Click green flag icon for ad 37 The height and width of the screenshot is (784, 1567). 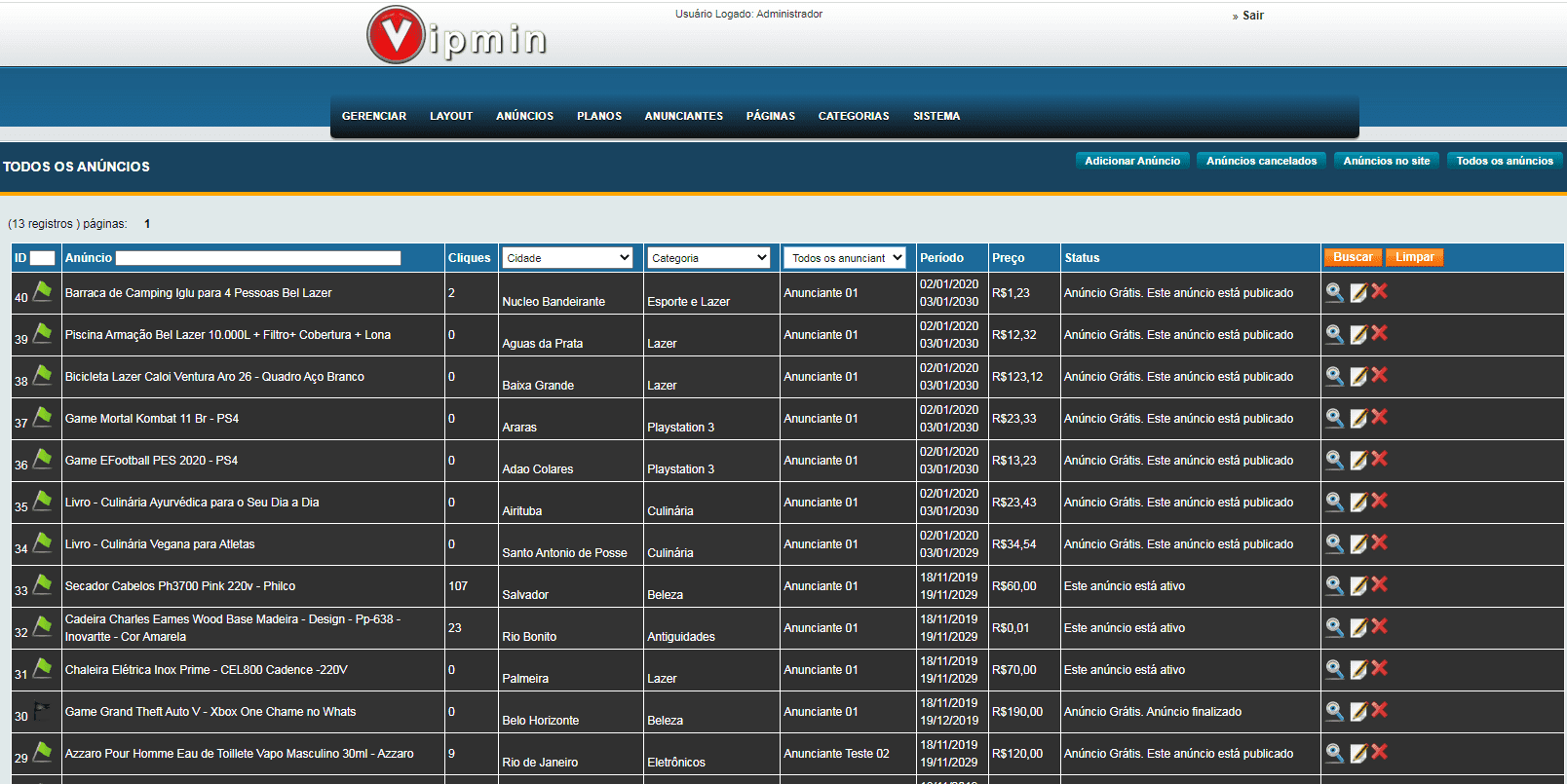click(43, 417)
